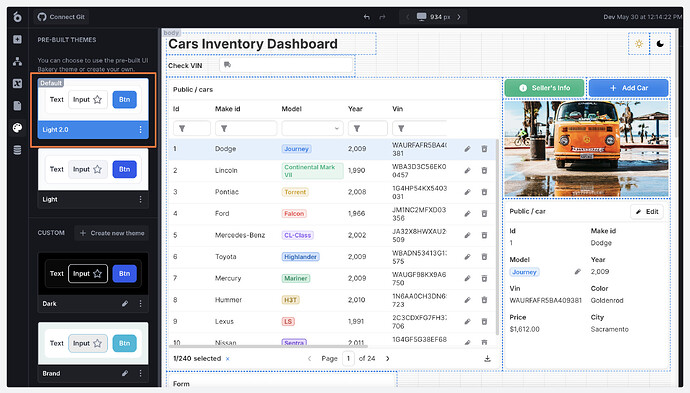Edit the Dark custom theme pencil icon
Image resolution: width=690 pixels, height=393 pixels.
pos(125,304)
